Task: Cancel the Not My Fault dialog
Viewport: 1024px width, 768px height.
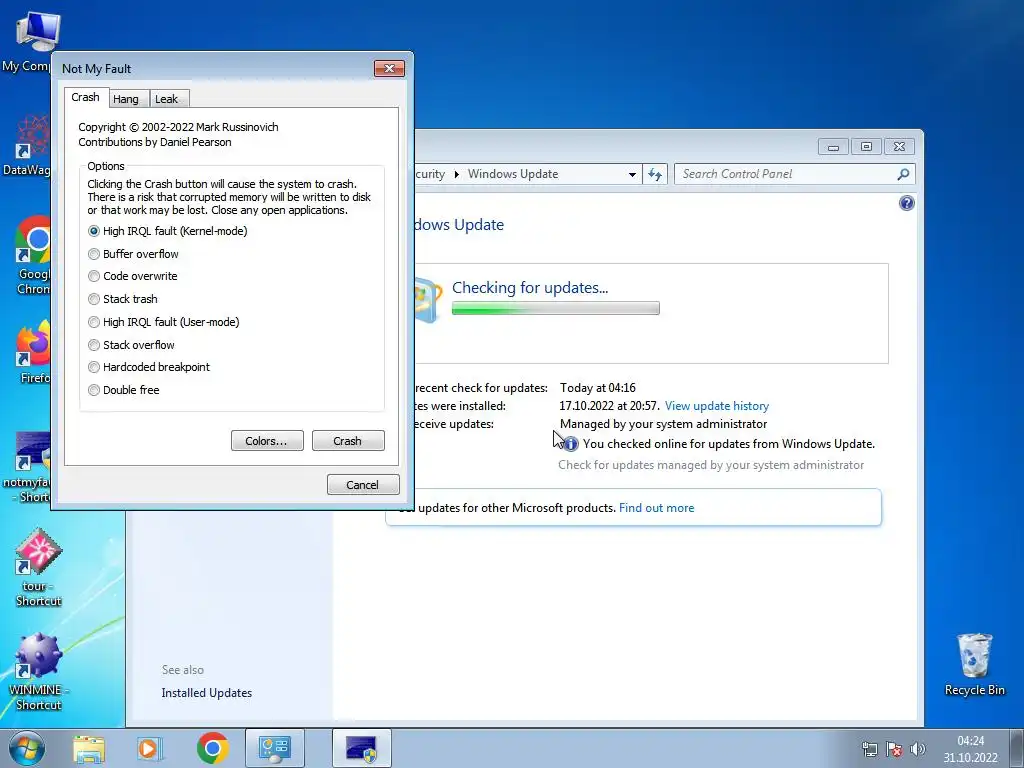Action: [x=362, y=485]
